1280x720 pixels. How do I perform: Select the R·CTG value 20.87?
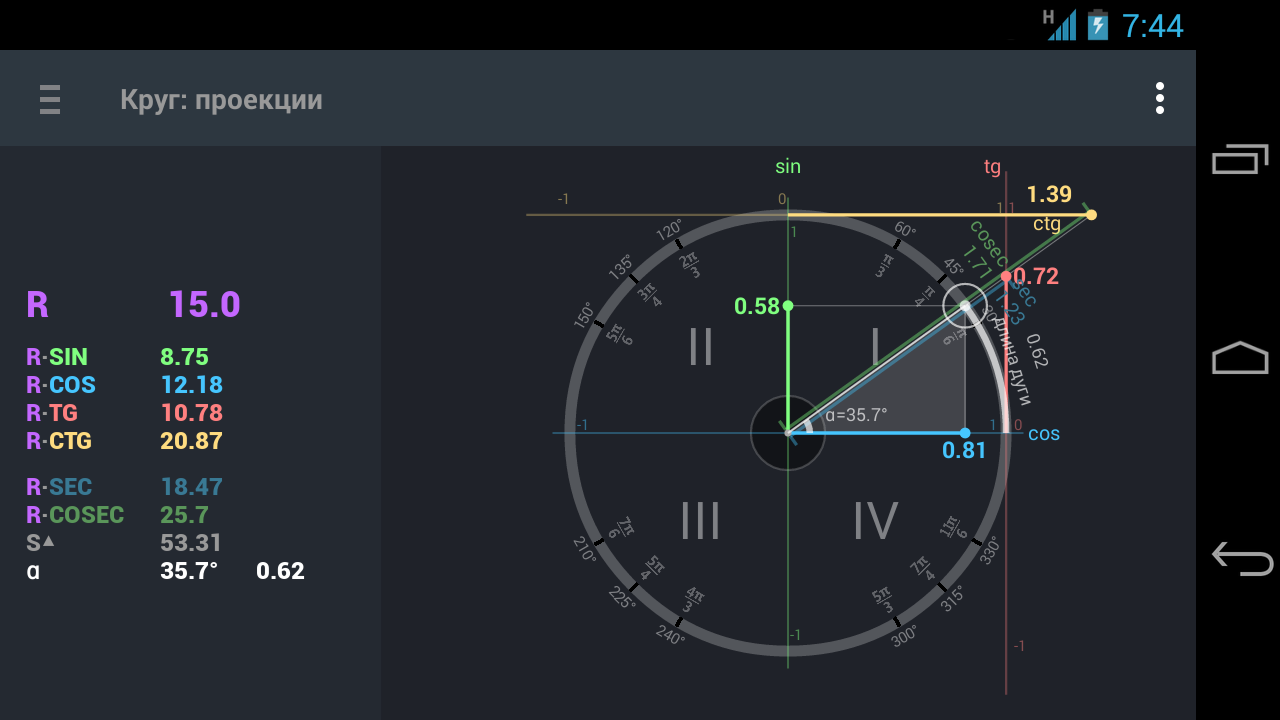click(x=191, y=441)
